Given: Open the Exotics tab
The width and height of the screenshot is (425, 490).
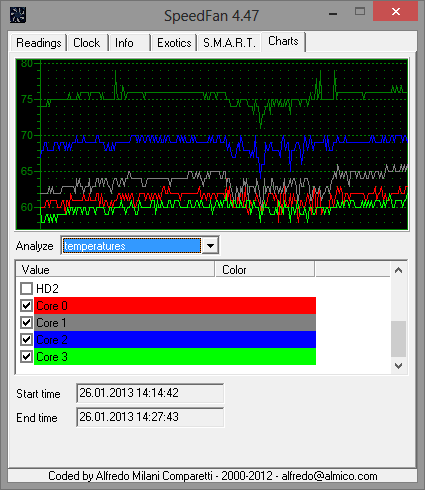Looking at the screenshot, I should click(174, 43).
